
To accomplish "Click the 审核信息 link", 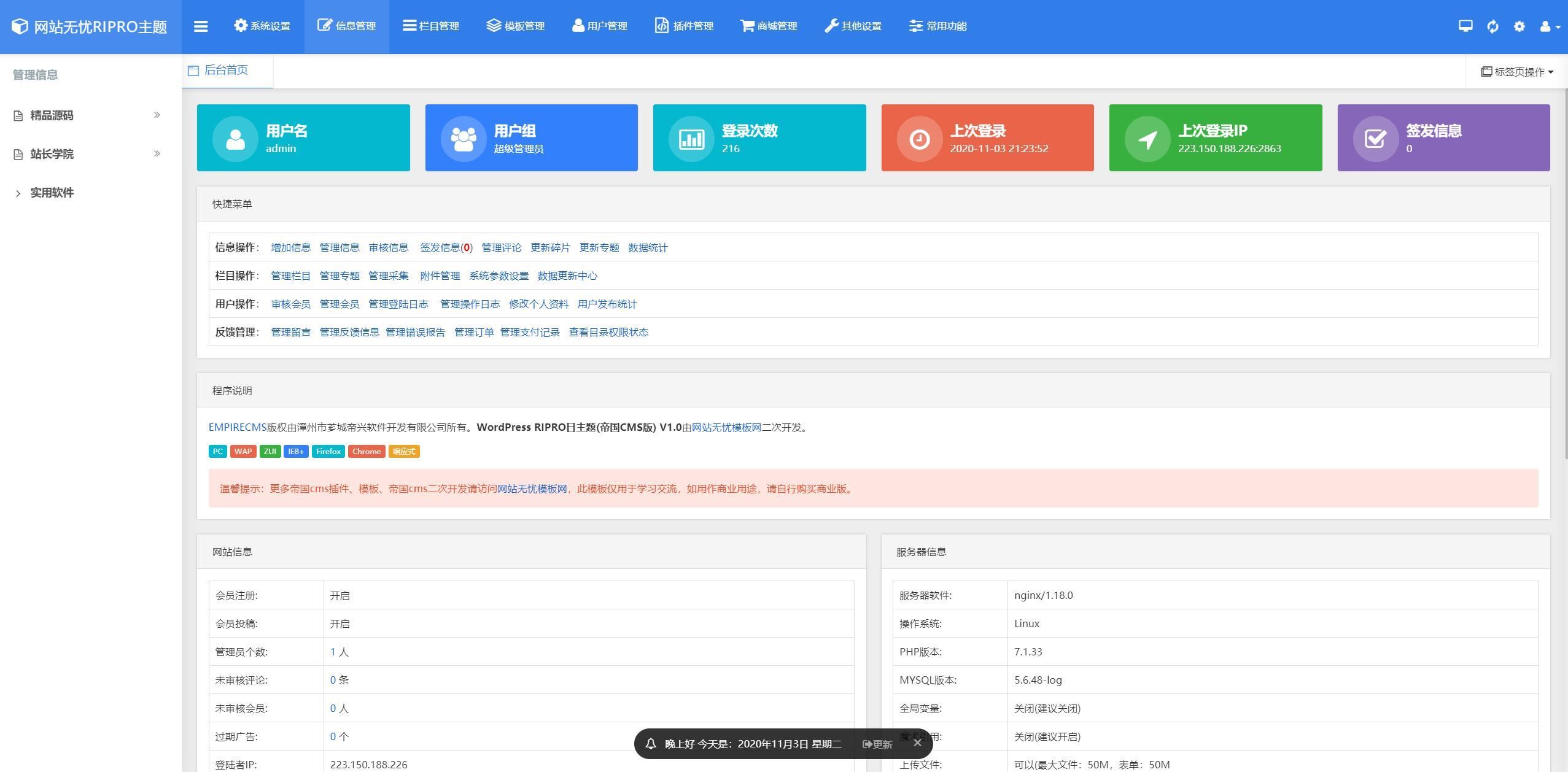I will [x=389, y=247].
